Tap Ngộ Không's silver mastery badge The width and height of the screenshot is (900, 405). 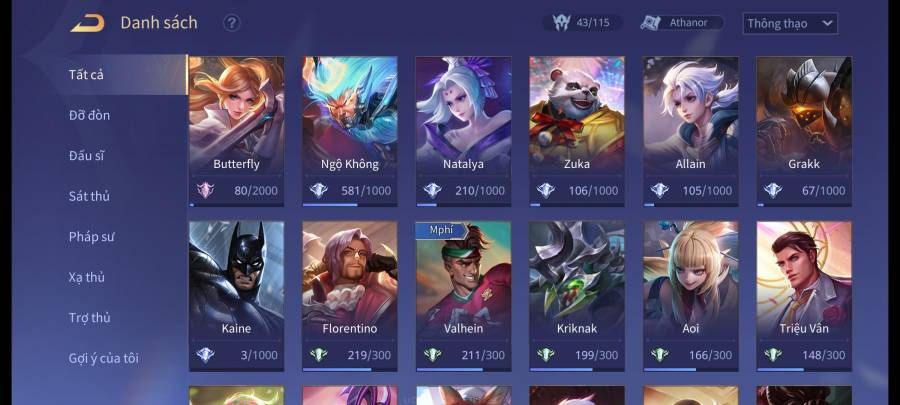[x=319, y=190]
